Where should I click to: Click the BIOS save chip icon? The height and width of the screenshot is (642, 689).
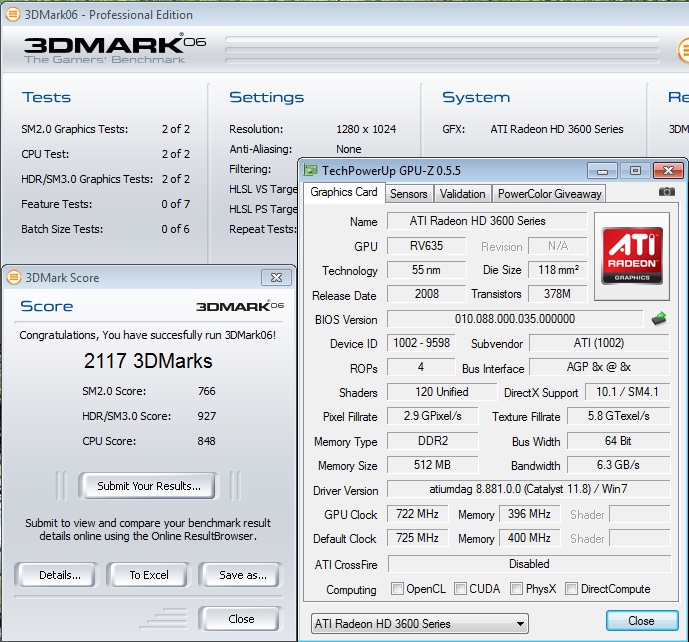coord(659,319)
